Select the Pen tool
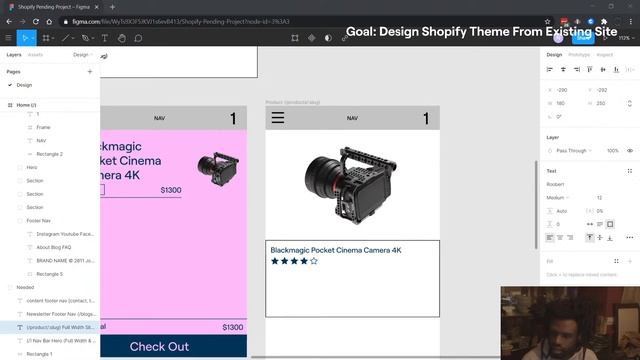Screen dimensions: 640x360 coord(85,38)
